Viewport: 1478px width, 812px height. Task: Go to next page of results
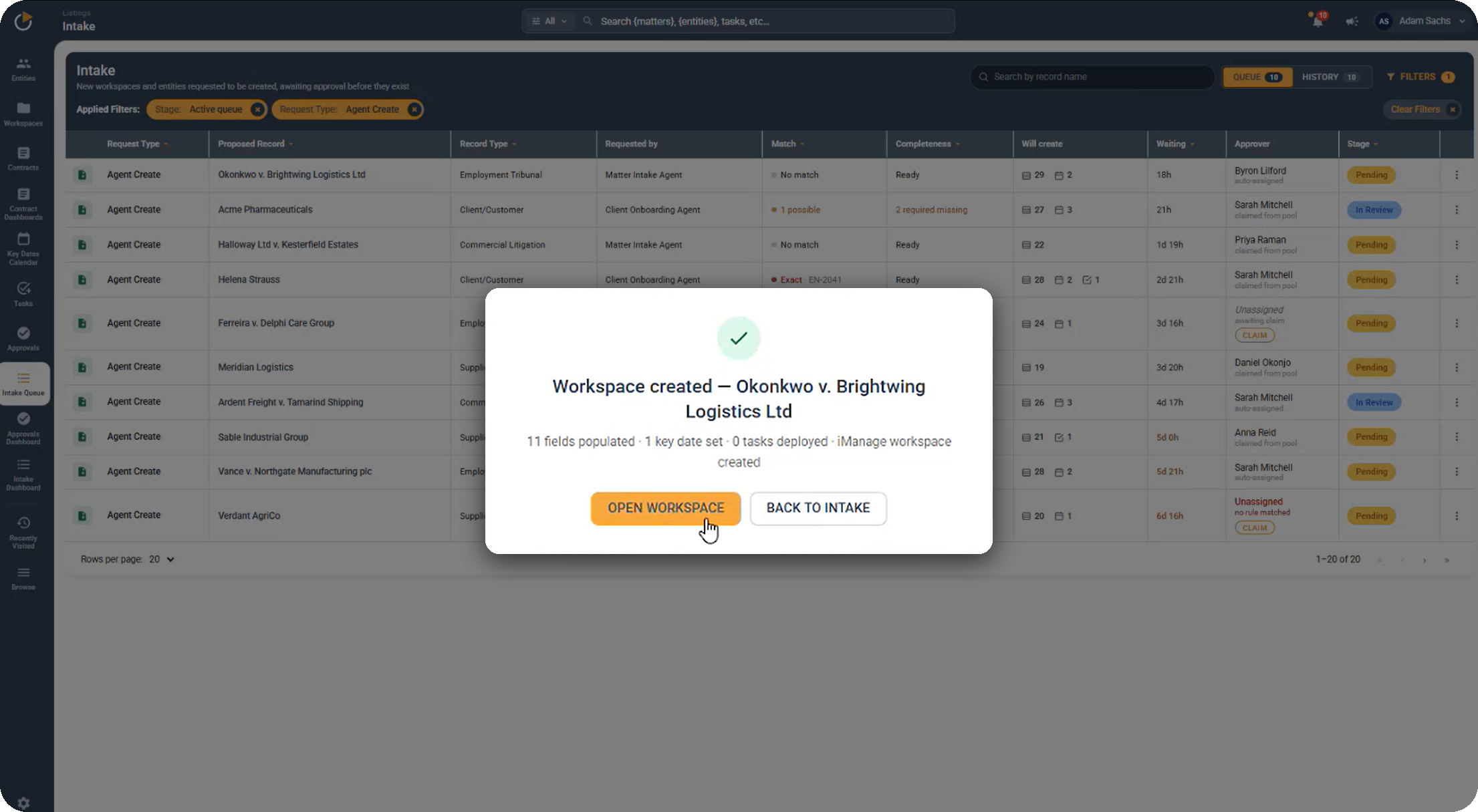click(x=1425, y=560)
